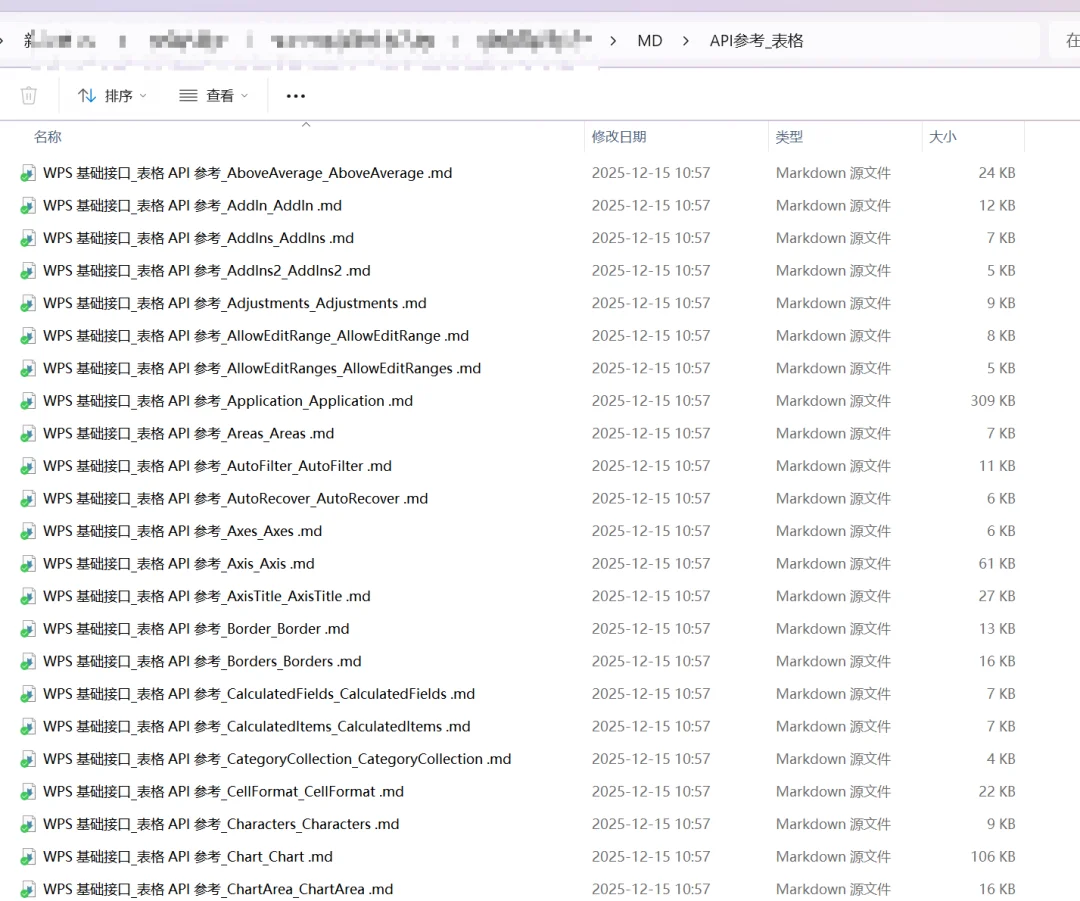Open the 查看 view dropdown
The image size is (1080, 901).
click(214, 96)
